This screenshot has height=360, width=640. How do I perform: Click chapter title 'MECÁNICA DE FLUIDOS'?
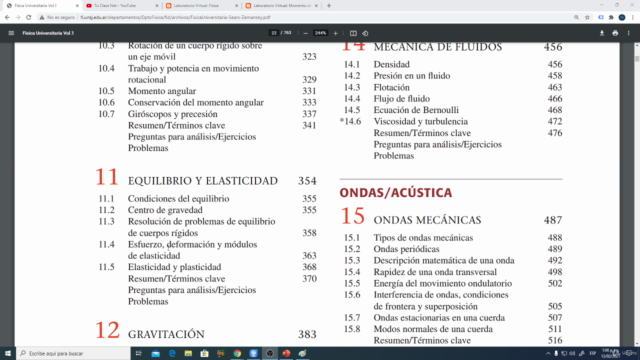tap(438, 47)
